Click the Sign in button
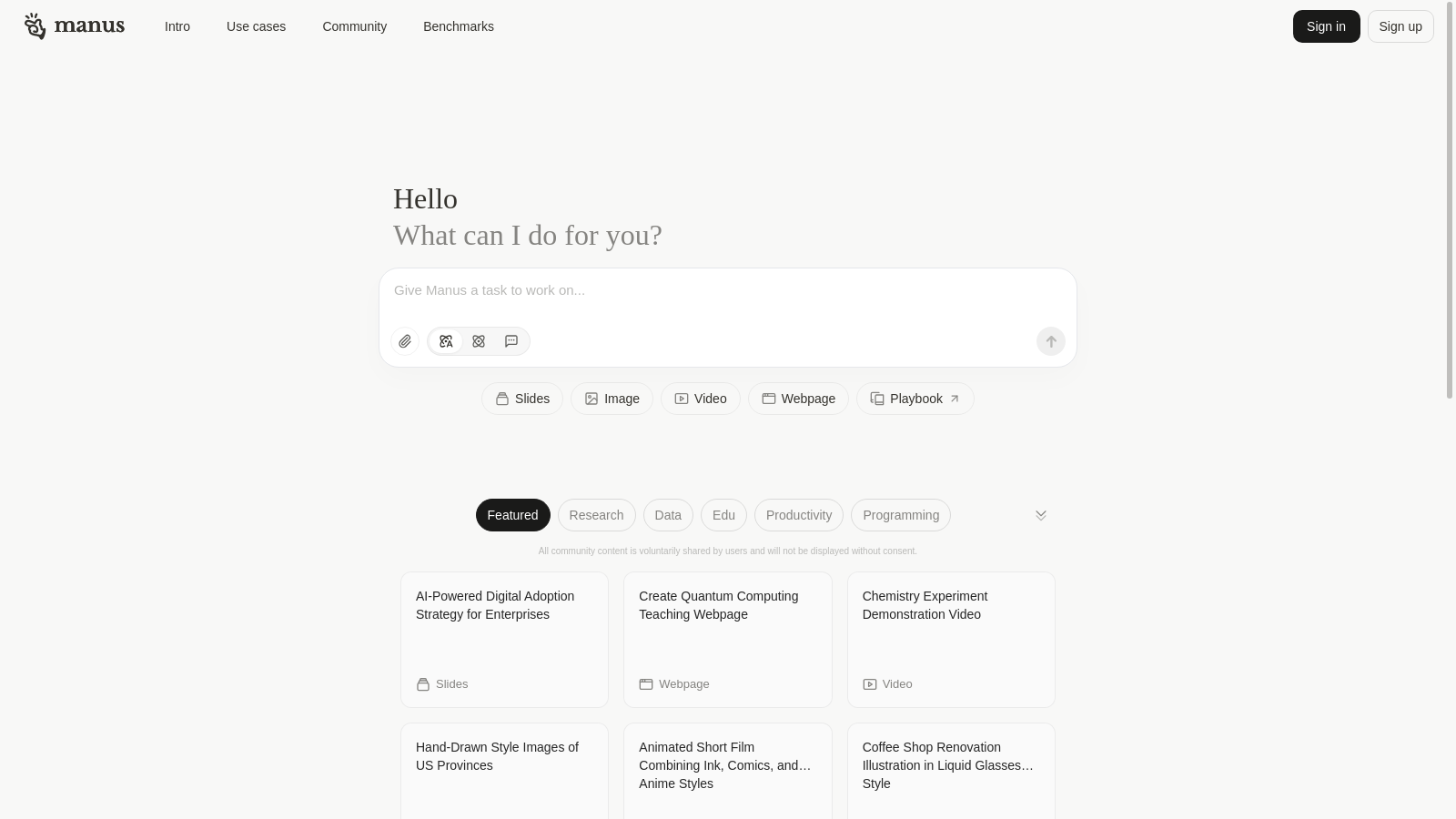 click(1326, 26)
